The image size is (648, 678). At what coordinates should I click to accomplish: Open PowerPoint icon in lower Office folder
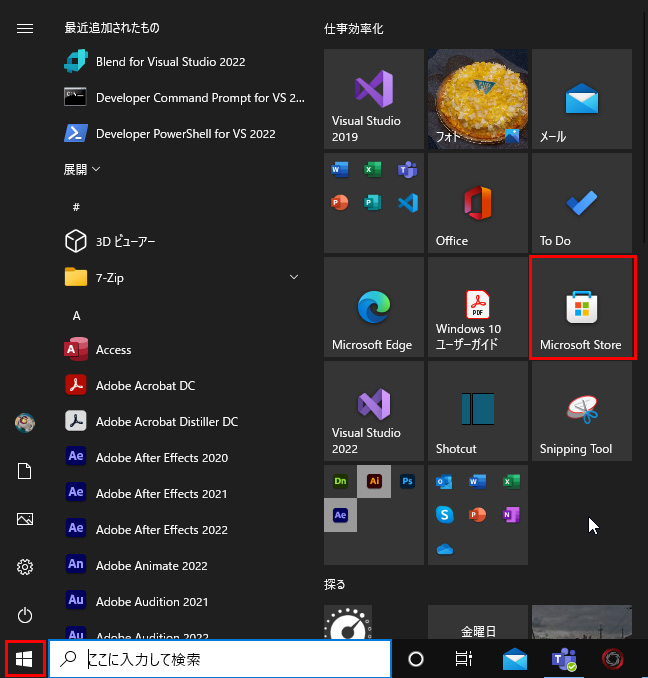point(478,515)
